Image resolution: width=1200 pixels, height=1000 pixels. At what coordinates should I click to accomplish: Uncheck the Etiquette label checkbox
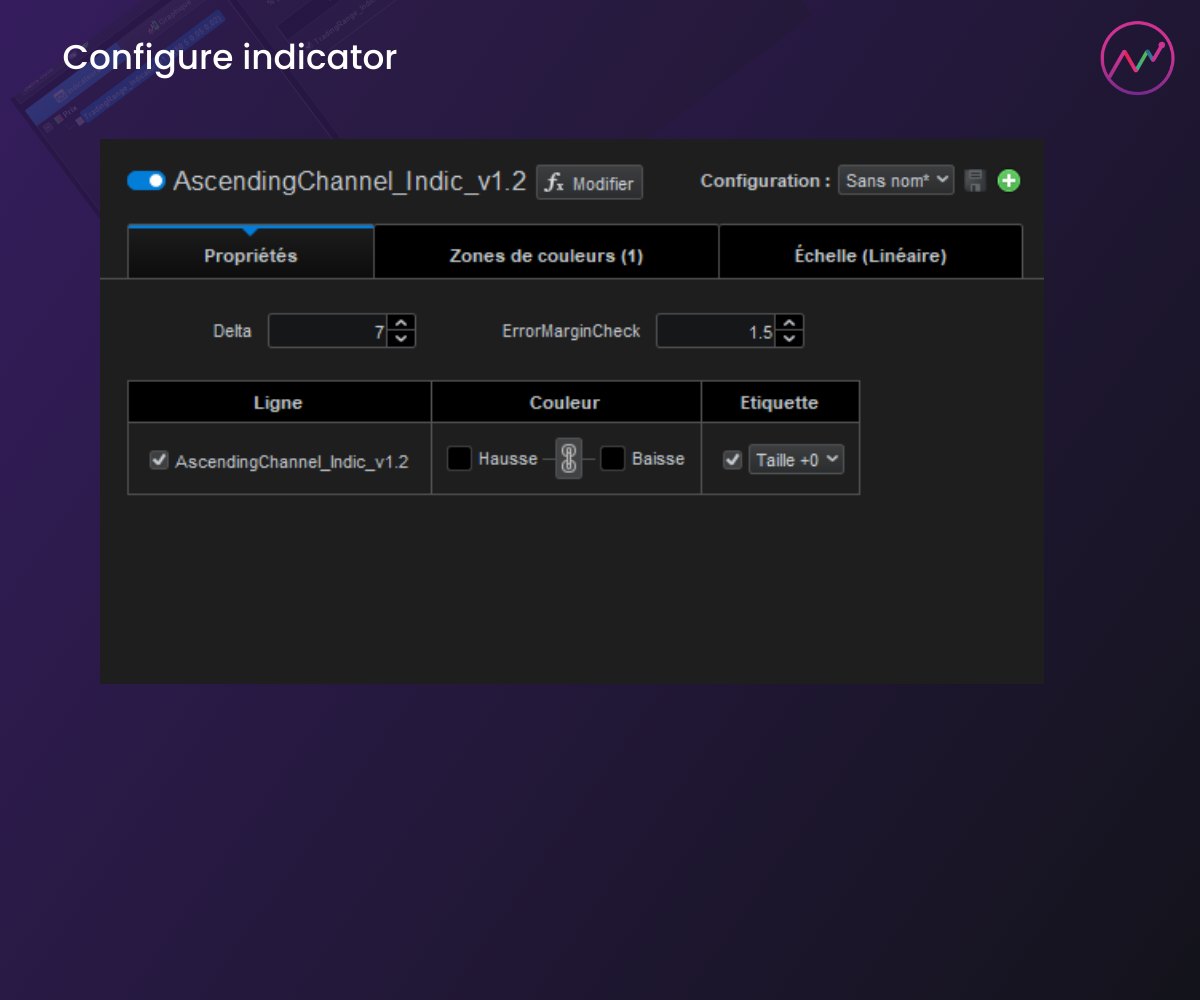click(x=733, y=460)
